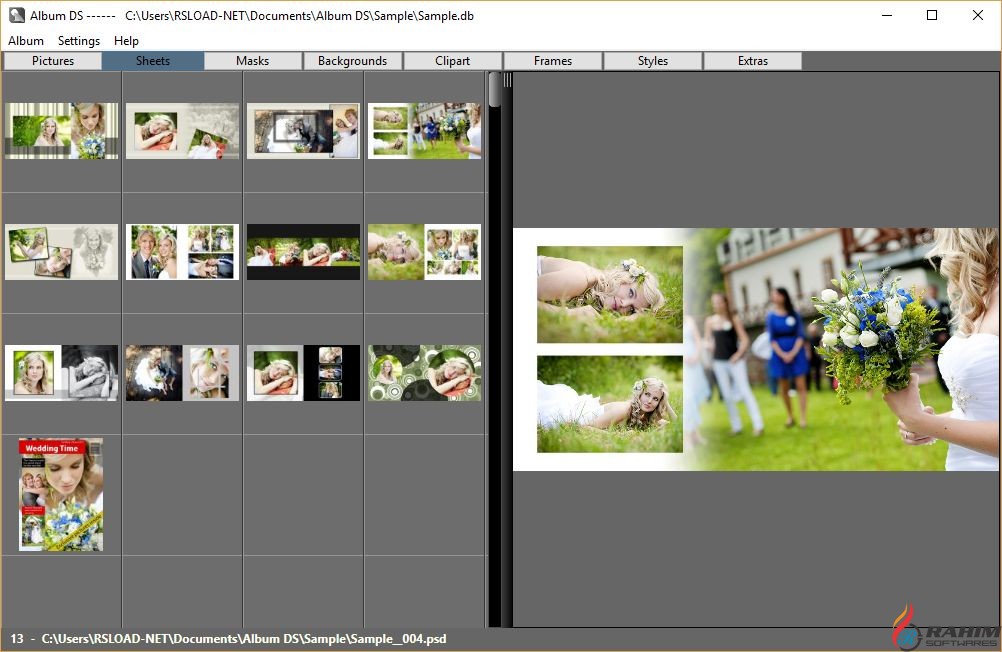Select the Wedding Time magazine cover thumbnail
The width and height of the screenshot is (1002, 652).
click(61, 494)
